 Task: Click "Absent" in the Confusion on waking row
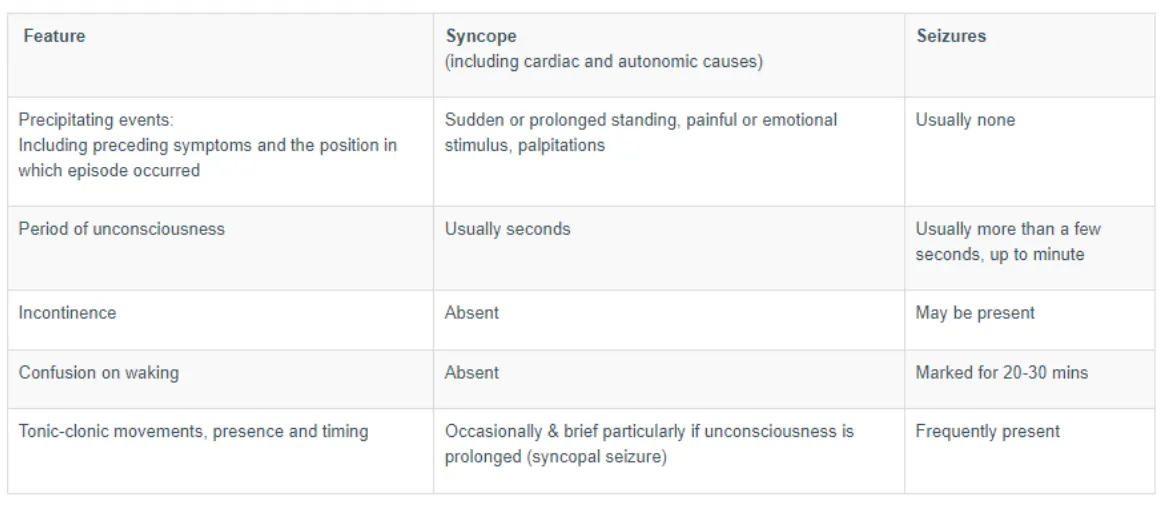coord(471,373)
